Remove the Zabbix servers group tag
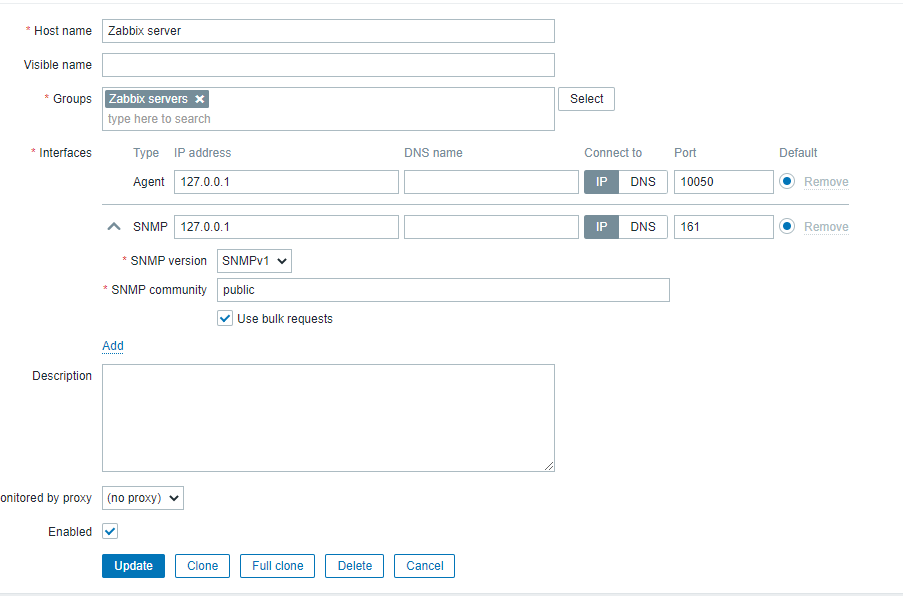 click(200, 99)
